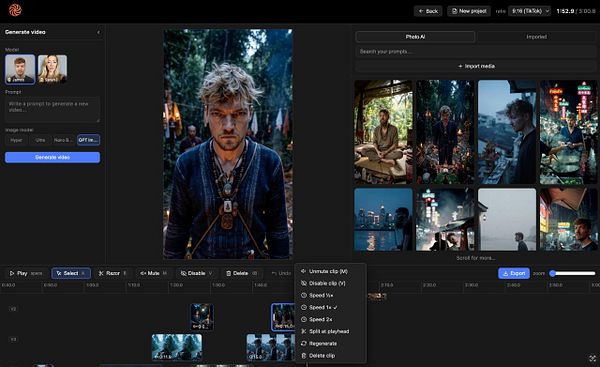Click the Mute toolbar button
The image size is (600, 367).
pyautogui.click(x=153, y=273)
